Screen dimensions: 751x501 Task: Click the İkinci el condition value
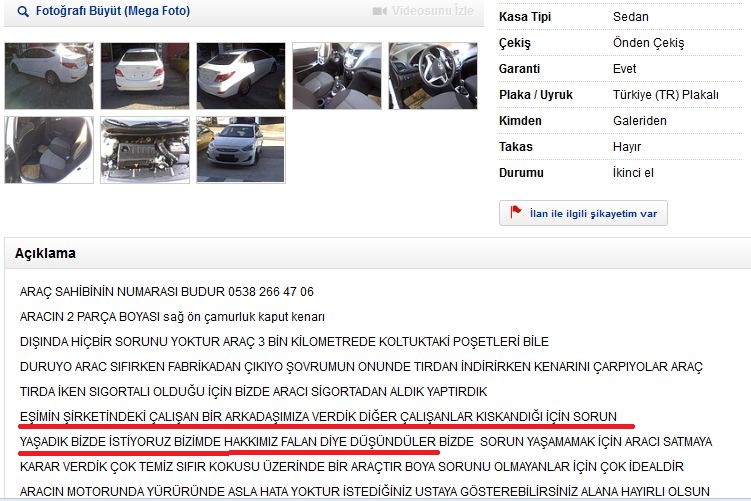tap(633, 172)
